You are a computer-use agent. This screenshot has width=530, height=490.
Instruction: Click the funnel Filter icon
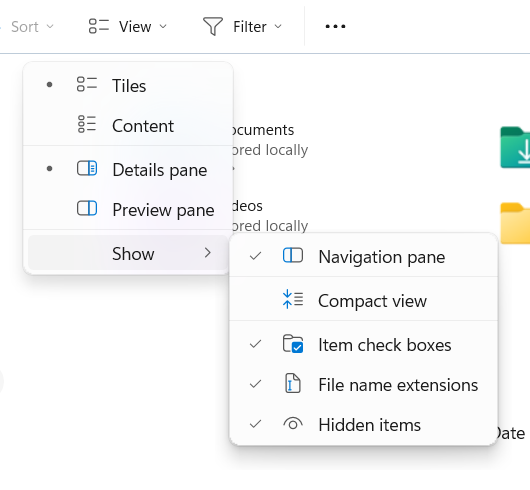tap(213, 26)
